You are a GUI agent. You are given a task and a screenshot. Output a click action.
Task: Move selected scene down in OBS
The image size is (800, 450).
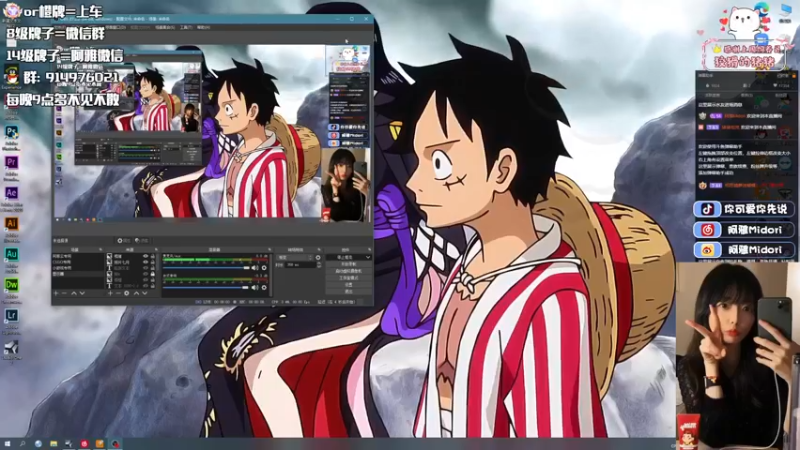pyautogui.click(x=82, y=293)
